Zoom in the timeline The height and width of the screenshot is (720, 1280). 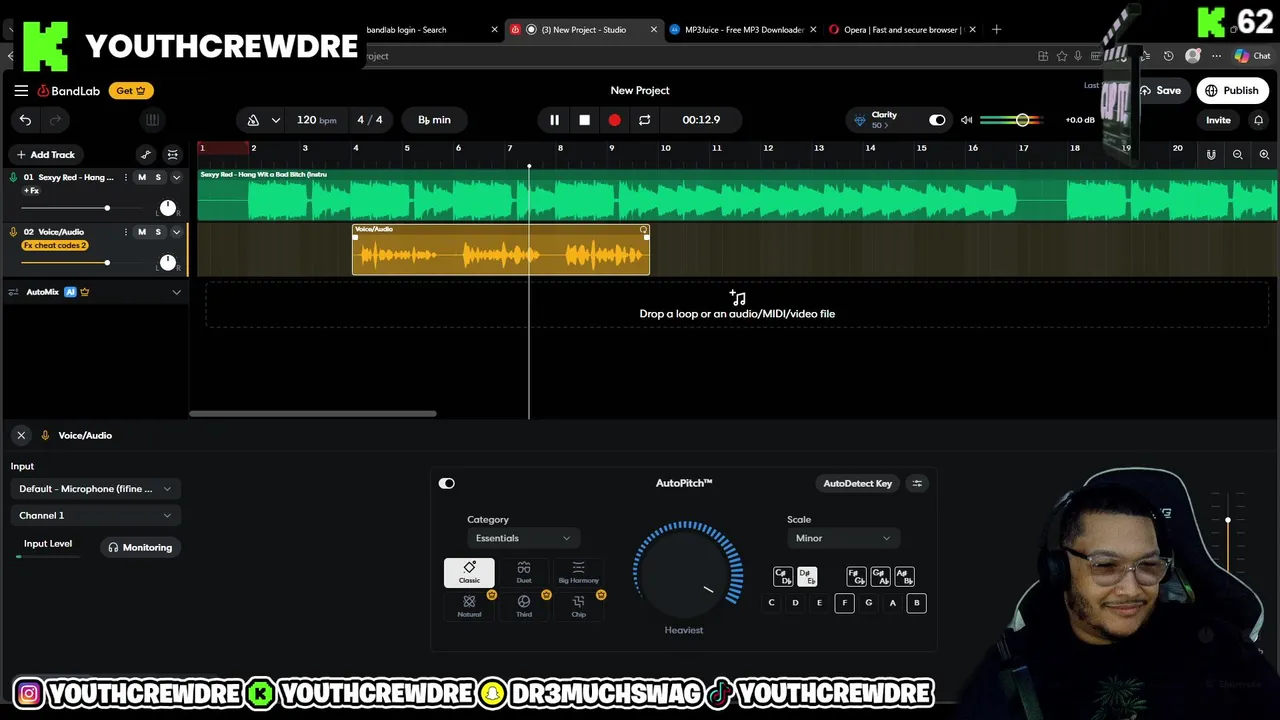coord(1264,154)
